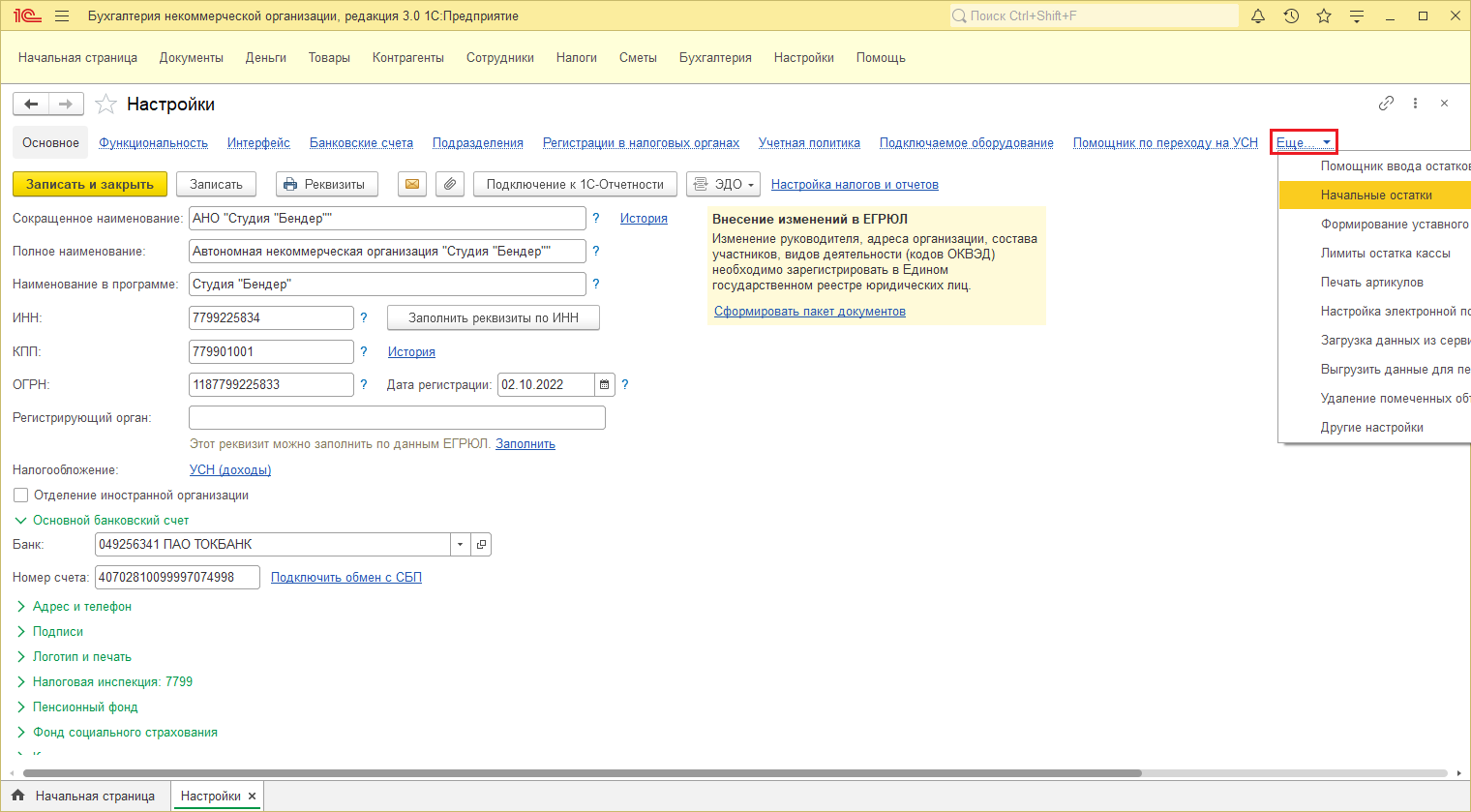Screen dimensions: 1471x812
Task: Click the paperclip attachments icon button
Action: (x=450, y=184)
